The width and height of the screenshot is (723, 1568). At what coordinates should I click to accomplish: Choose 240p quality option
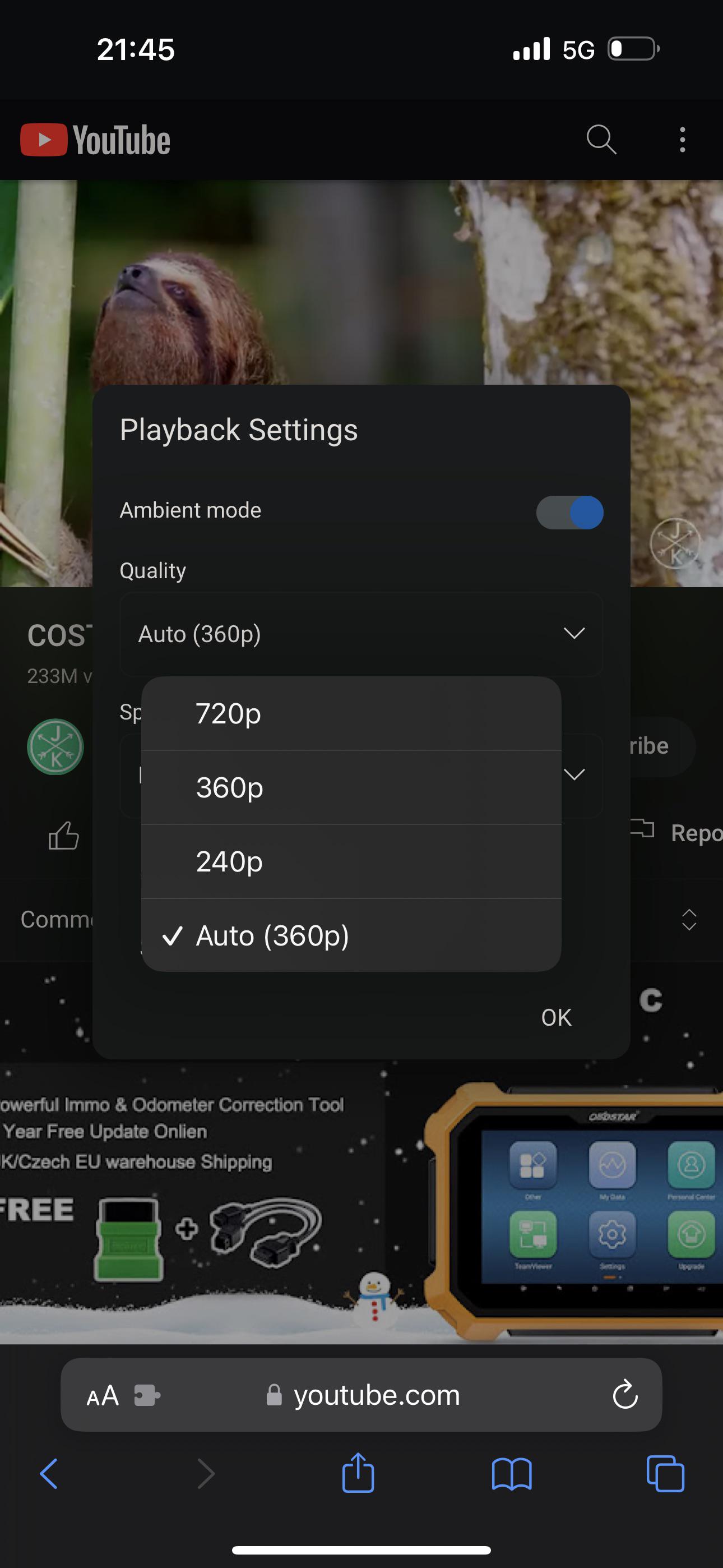click(x=351, y=862)
